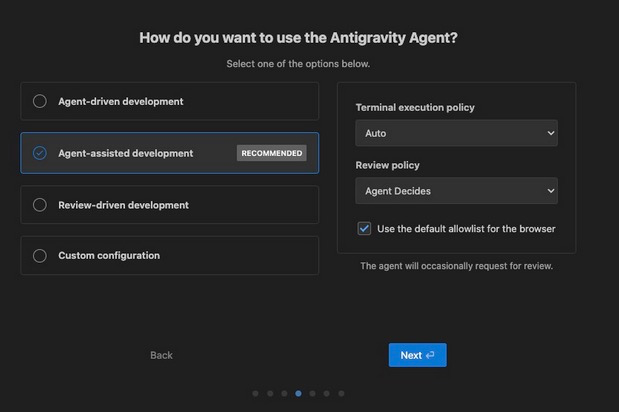This screenshot has height=412, width=619.
Task: Jump to third step pagination dot
Action: [x=284, y=393]
